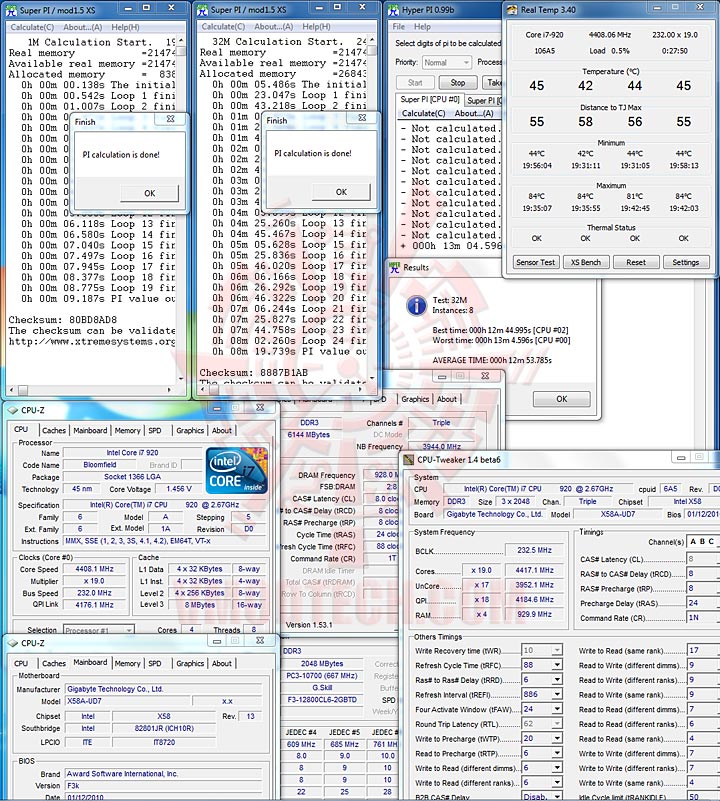Click Write to Read (same rank) value 17
Image resolution: width=720 pixels, height=801 pixels.
tap(703, 650)
